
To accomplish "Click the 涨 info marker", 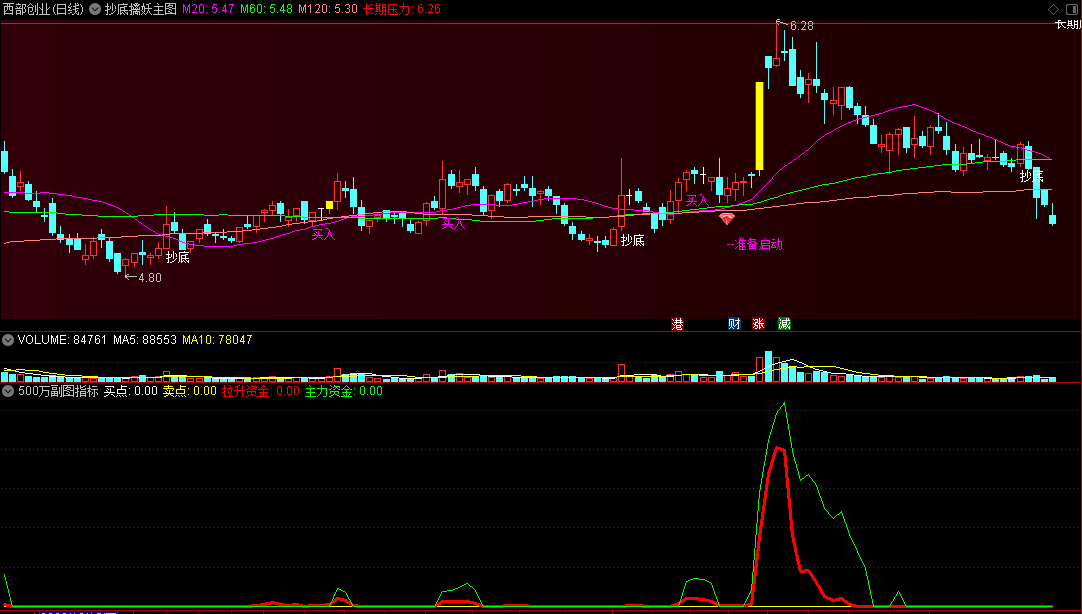I will pos(758,324).
